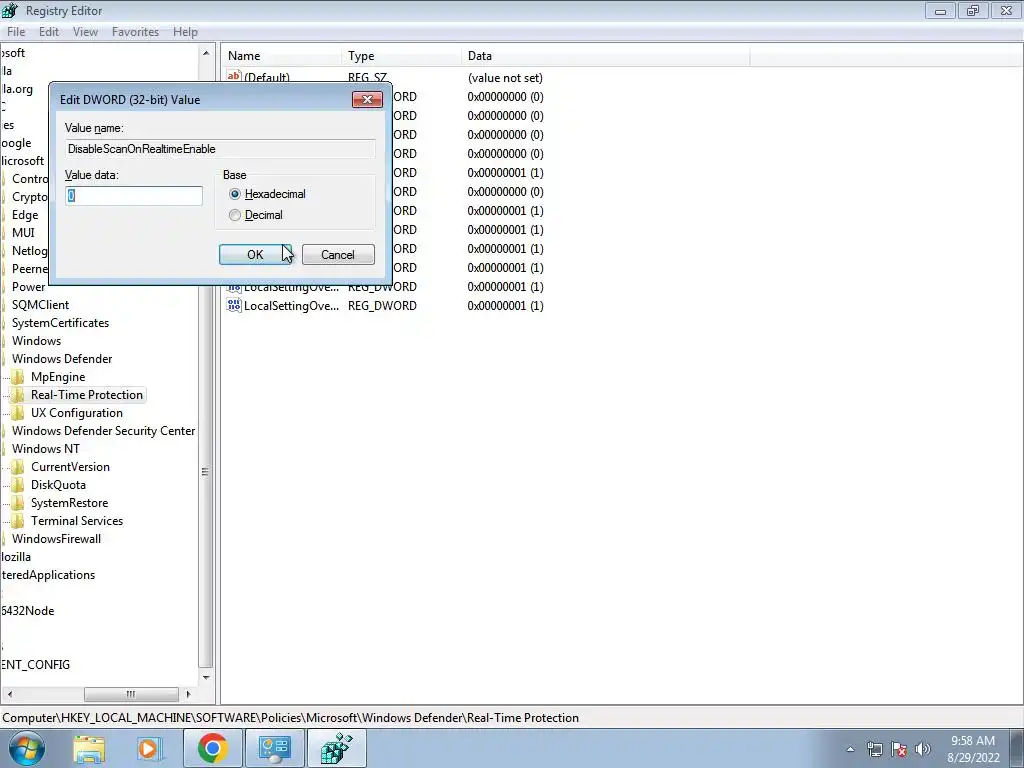Click the Action Center flag icon

point(899,749)
